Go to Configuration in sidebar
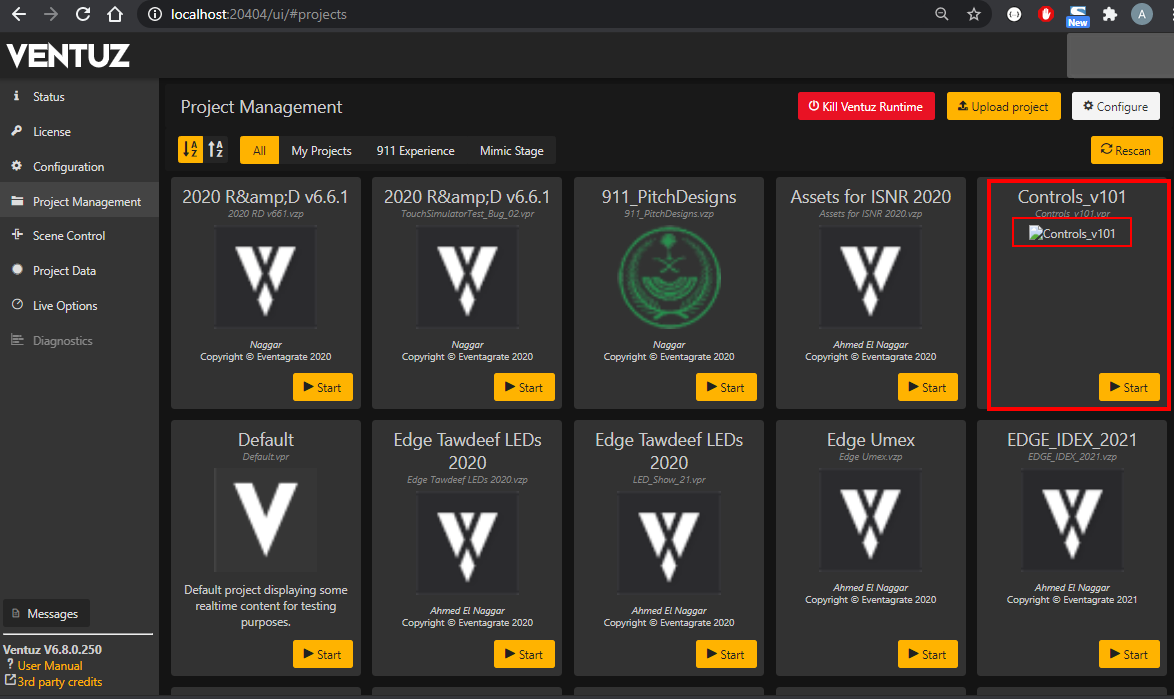1174x699 pixels. pyautogui.click(x=68, y=167)
